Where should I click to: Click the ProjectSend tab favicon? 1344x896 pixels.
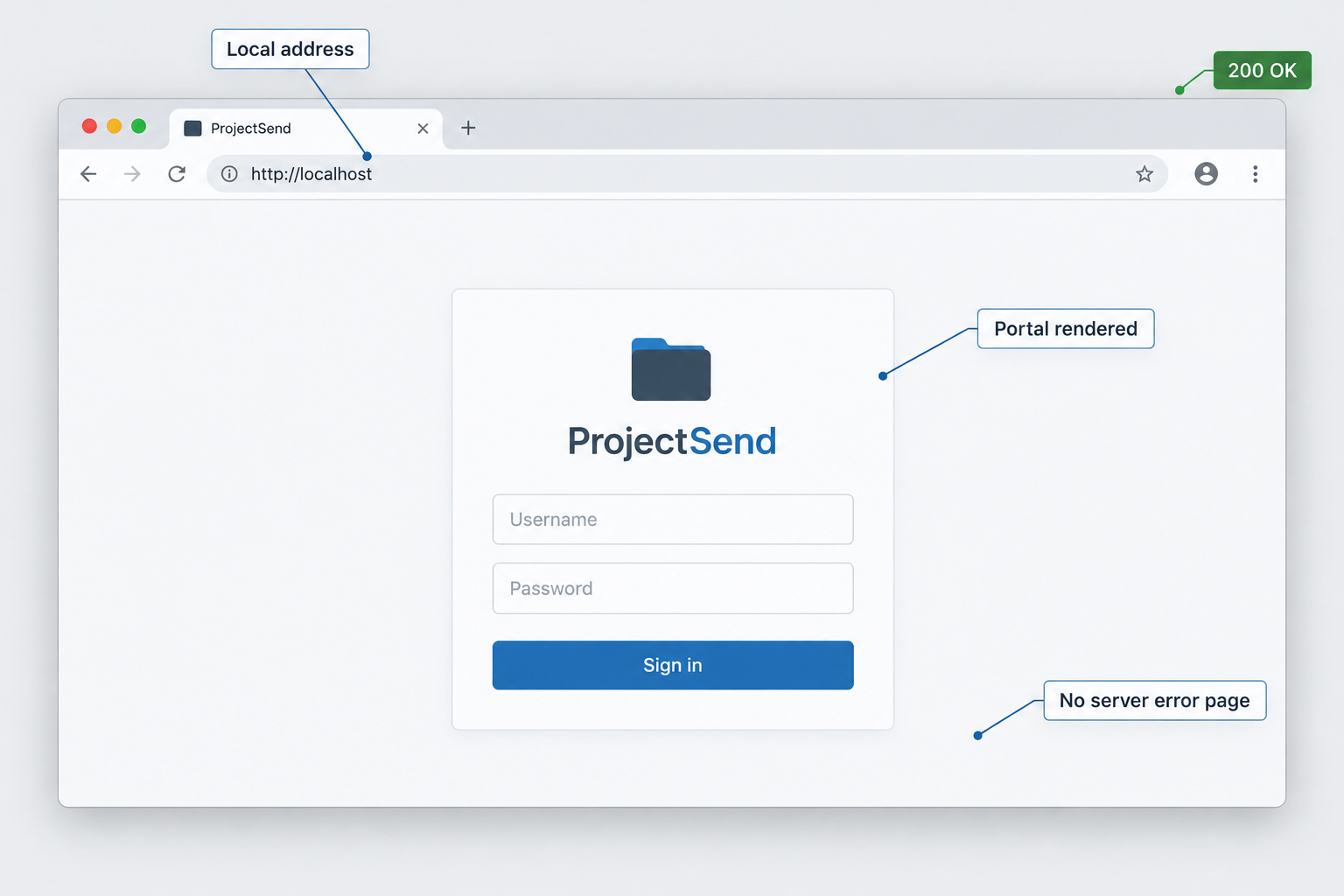point(193,129)
